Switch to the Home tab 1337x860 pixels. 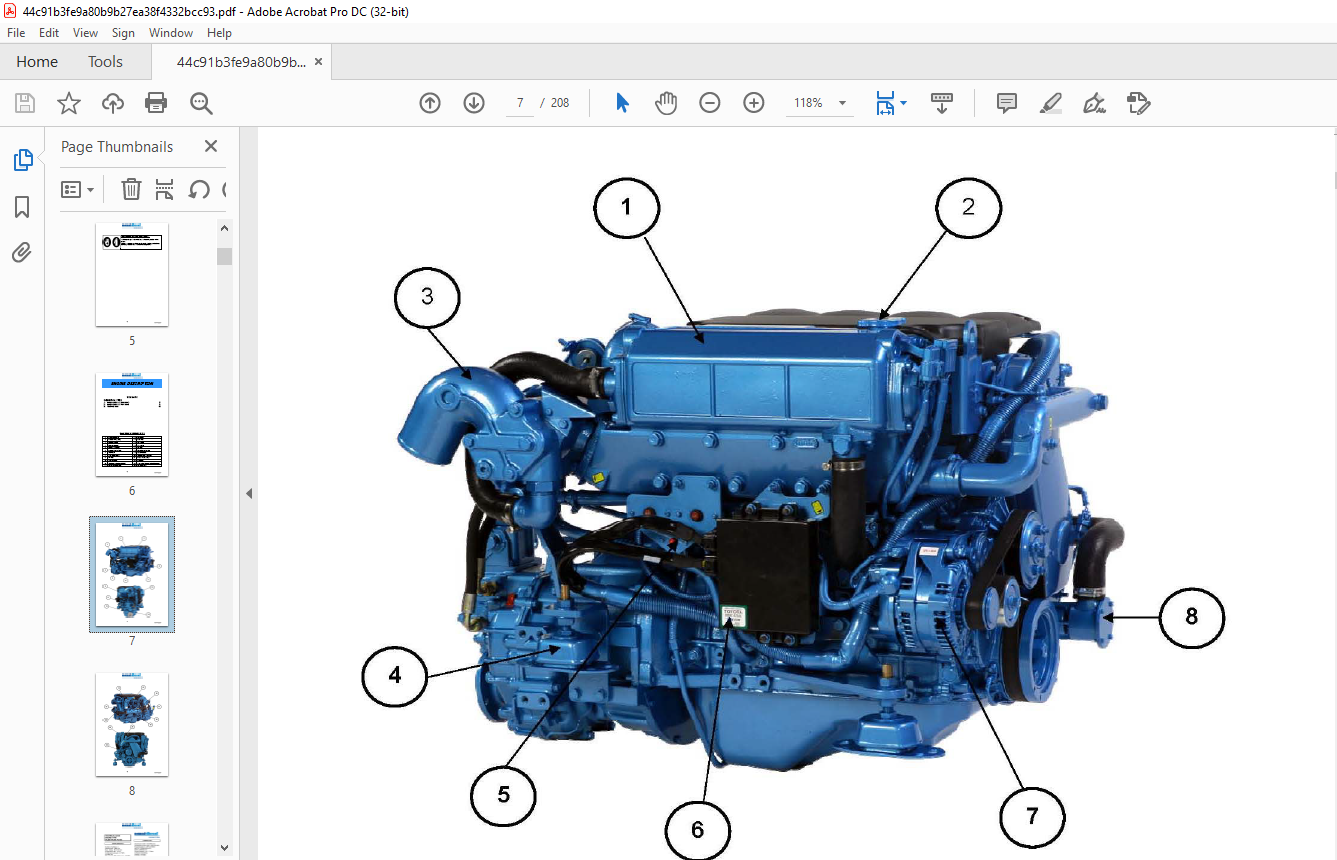pyautogui.click(x=37, y=62)
